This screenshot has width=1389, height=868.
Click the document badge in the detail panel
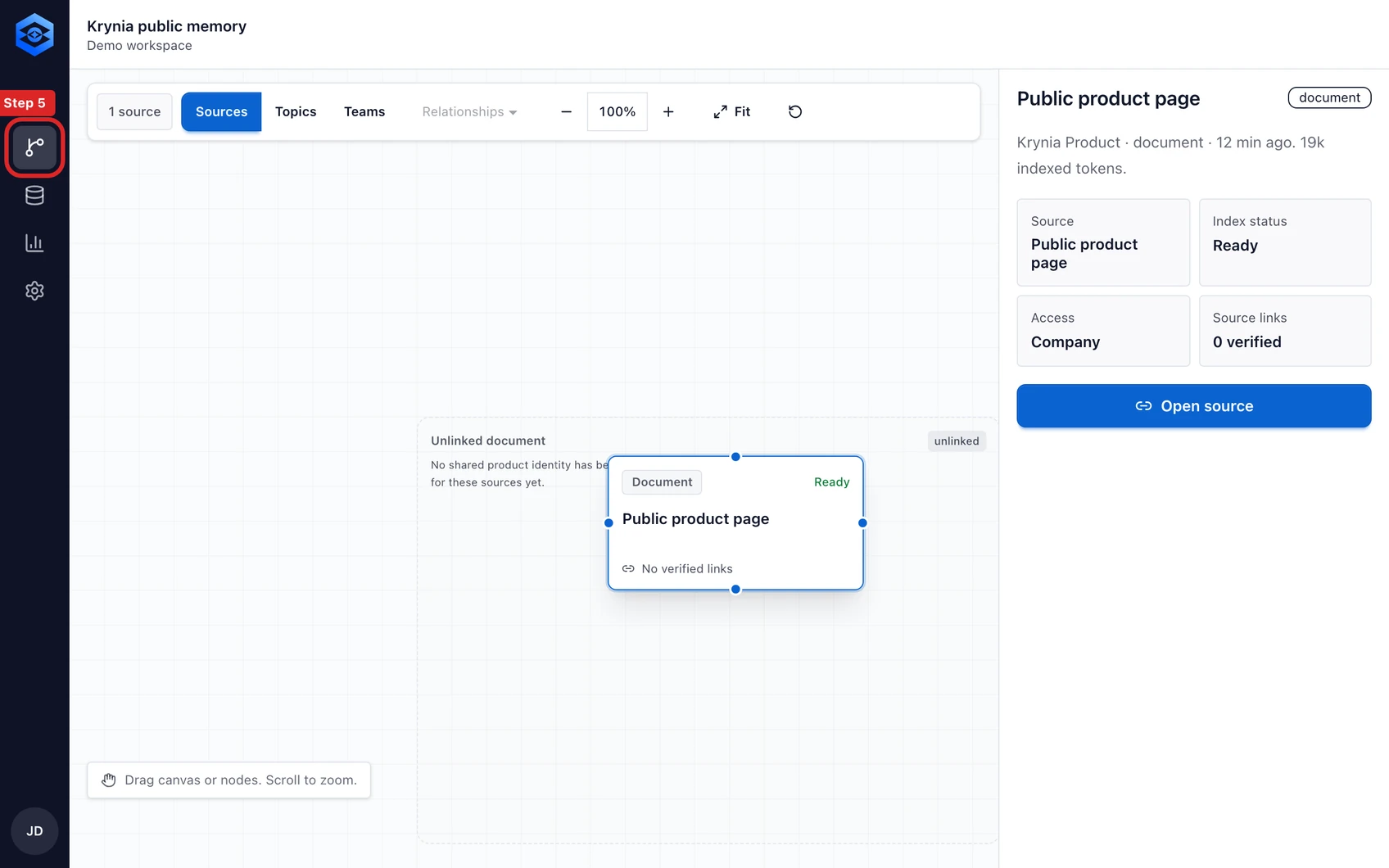coord(1329,97)
